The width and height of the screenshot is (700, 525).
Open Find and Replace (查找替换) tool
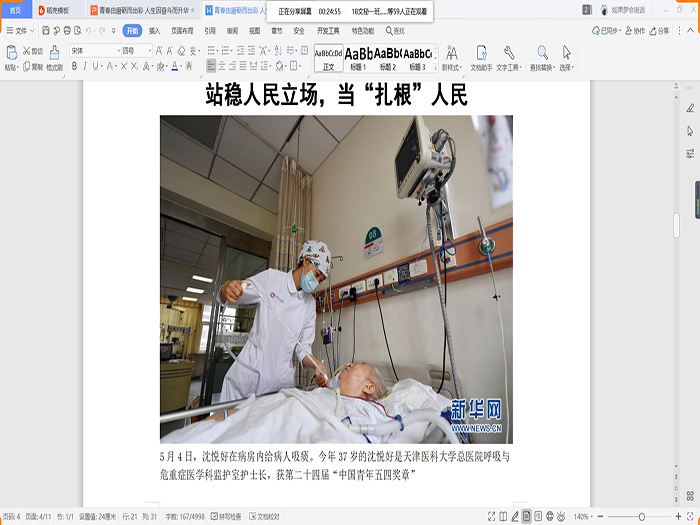click(x=542, y=57)
